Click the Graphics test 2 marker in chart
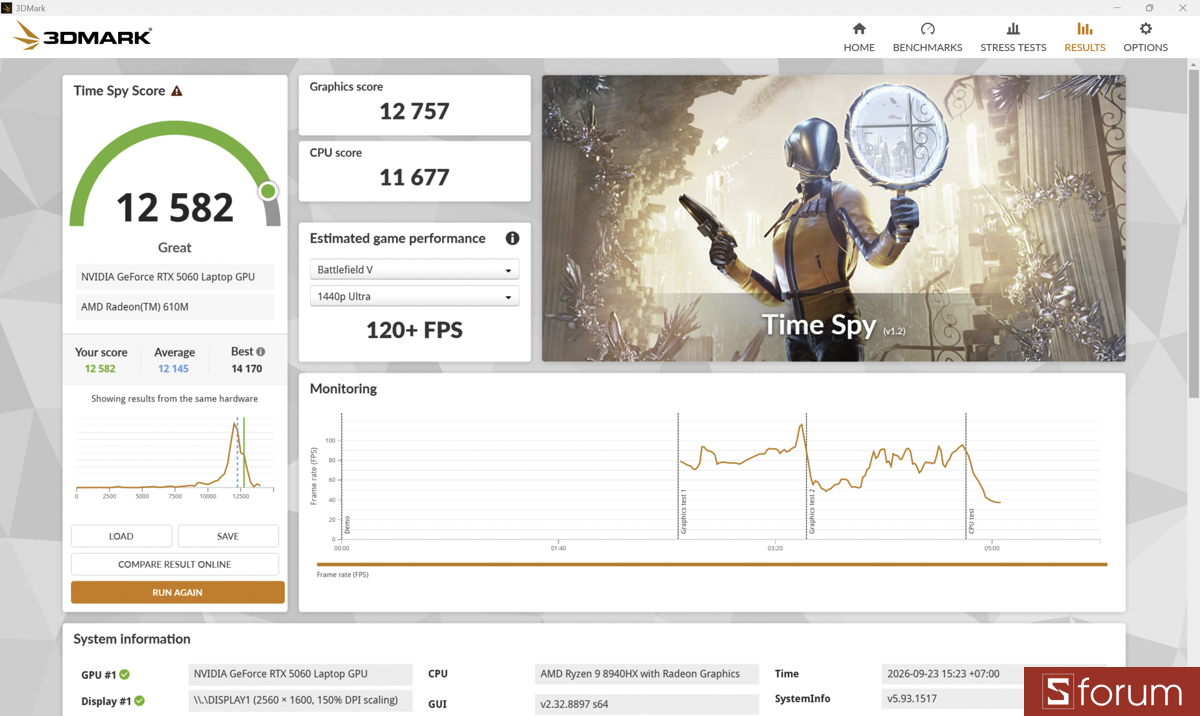 pos(812,512)
